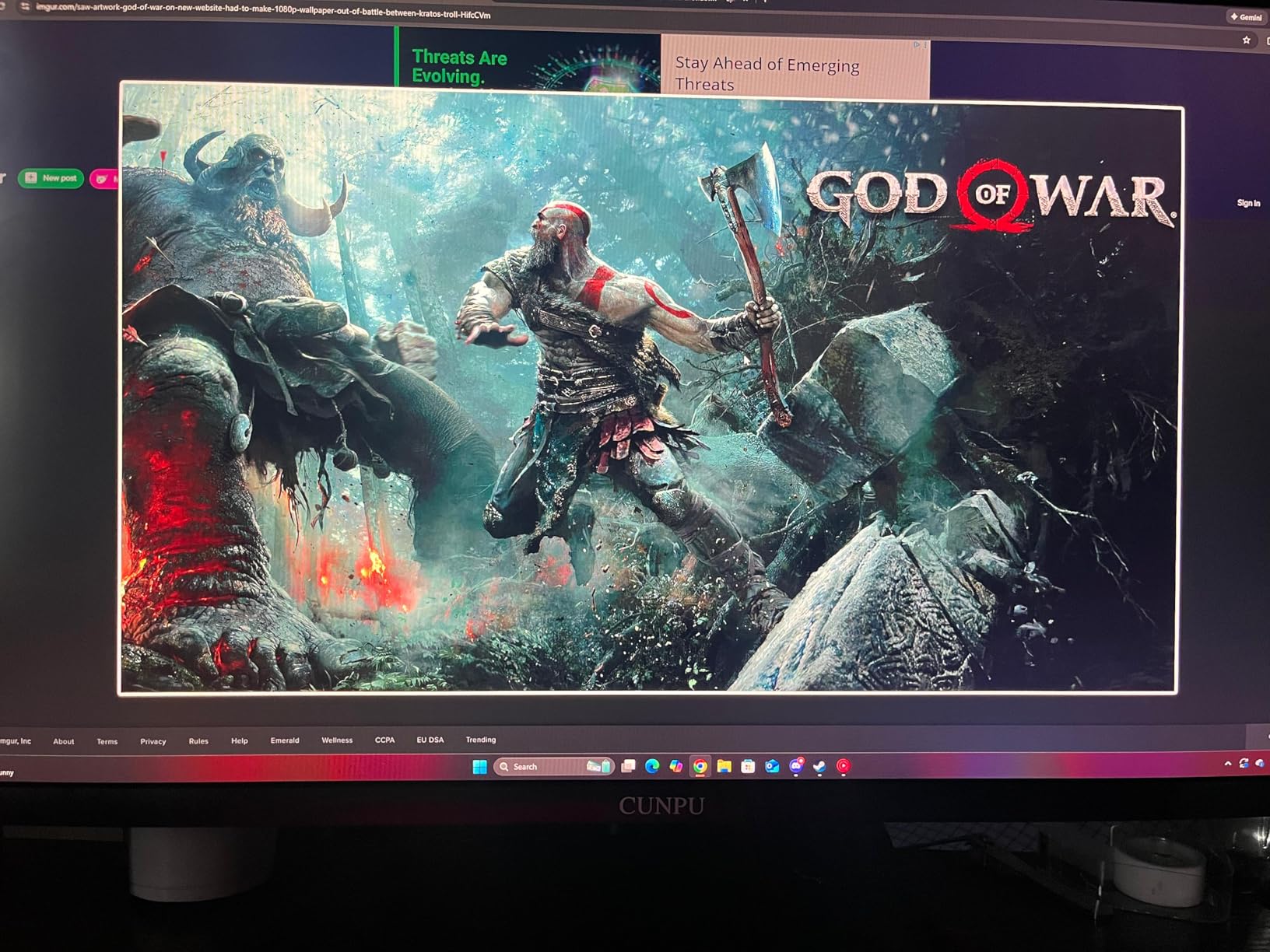Screen dimensions: 1270x952
Task: Open the God of War wallpaper image
Action: [x=650, y=389]
